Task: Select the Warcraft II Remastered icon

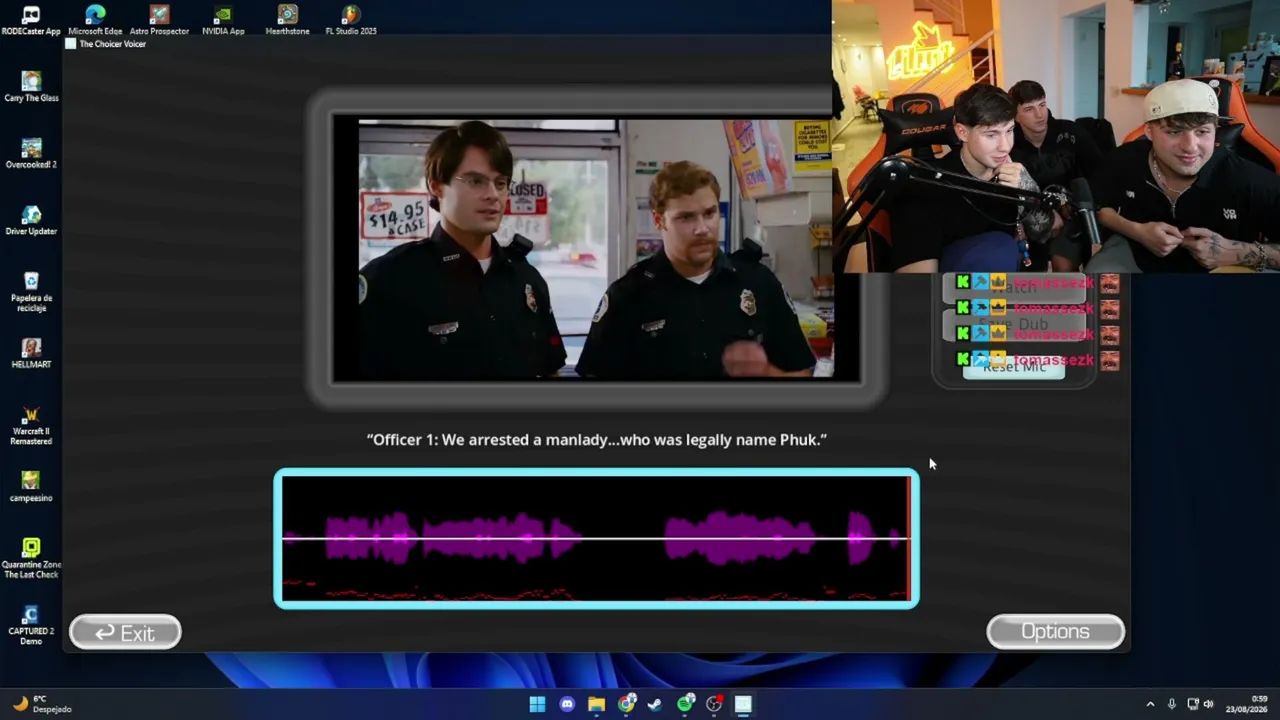Action: [31, 424]
